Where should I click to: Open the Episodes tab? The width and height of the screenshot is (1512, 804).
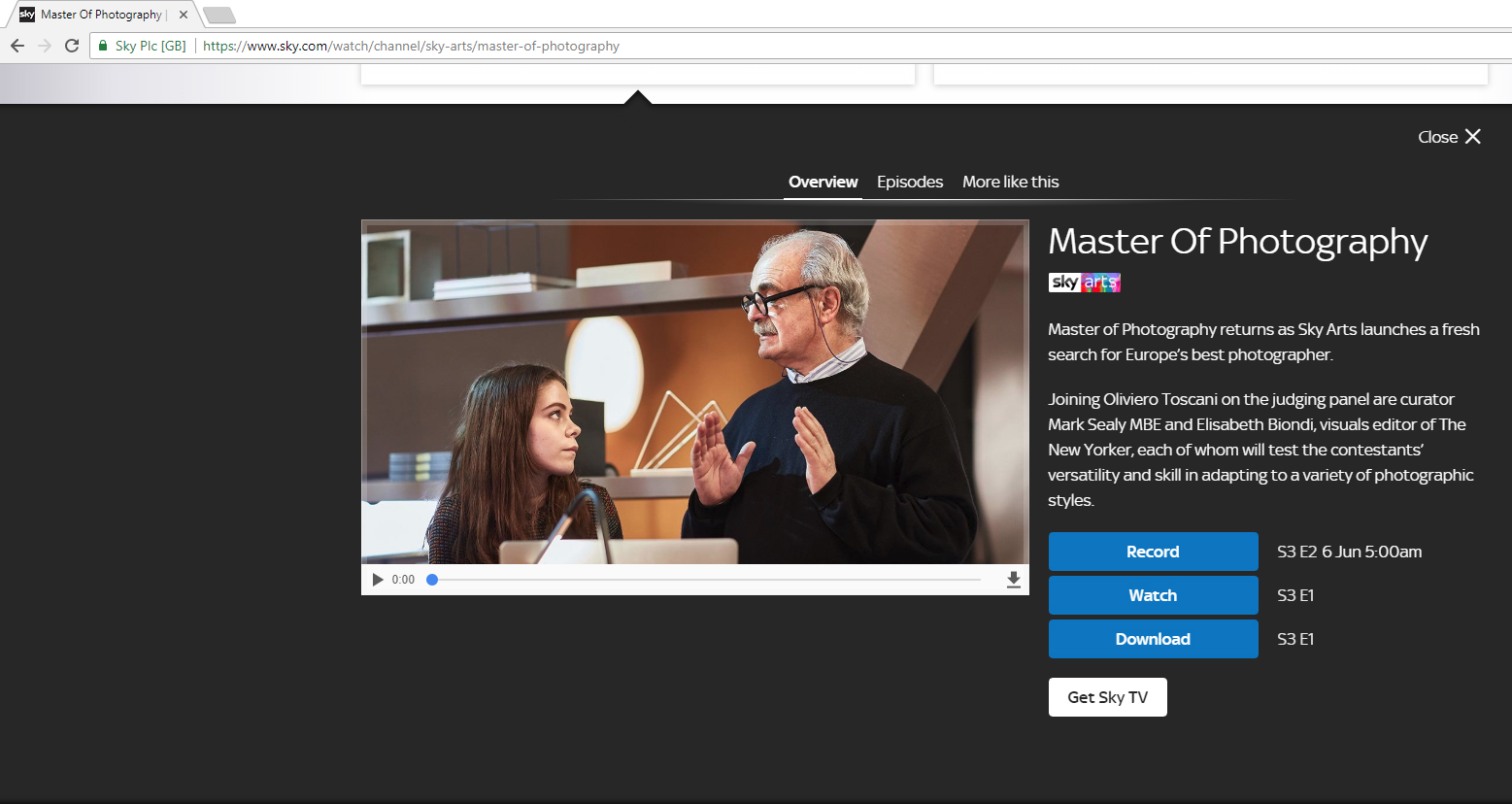click(x=910, y=182)
